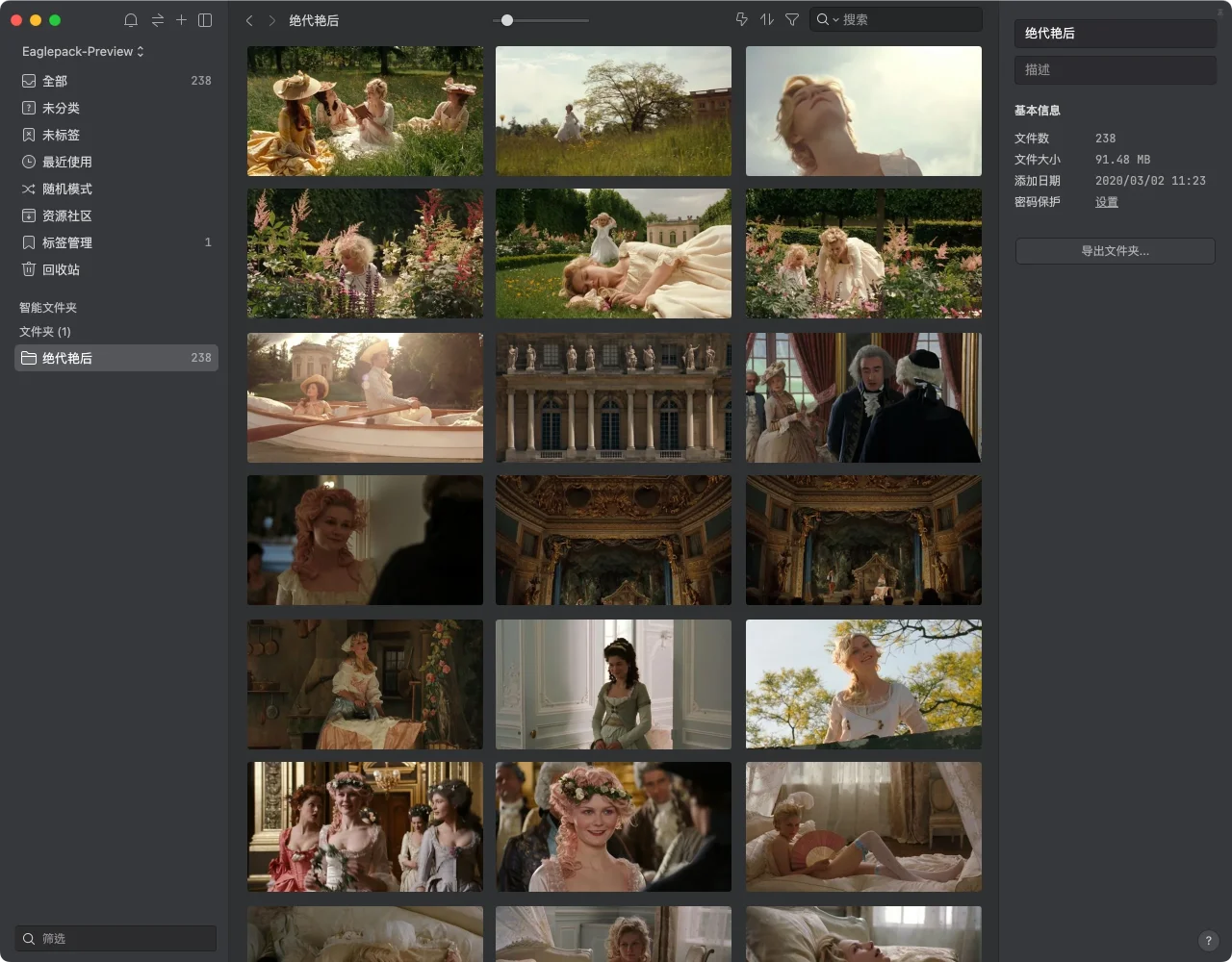Select thumbnail of woman's face against the sky
1232x962 pixels.
click(x=863, y=112)
